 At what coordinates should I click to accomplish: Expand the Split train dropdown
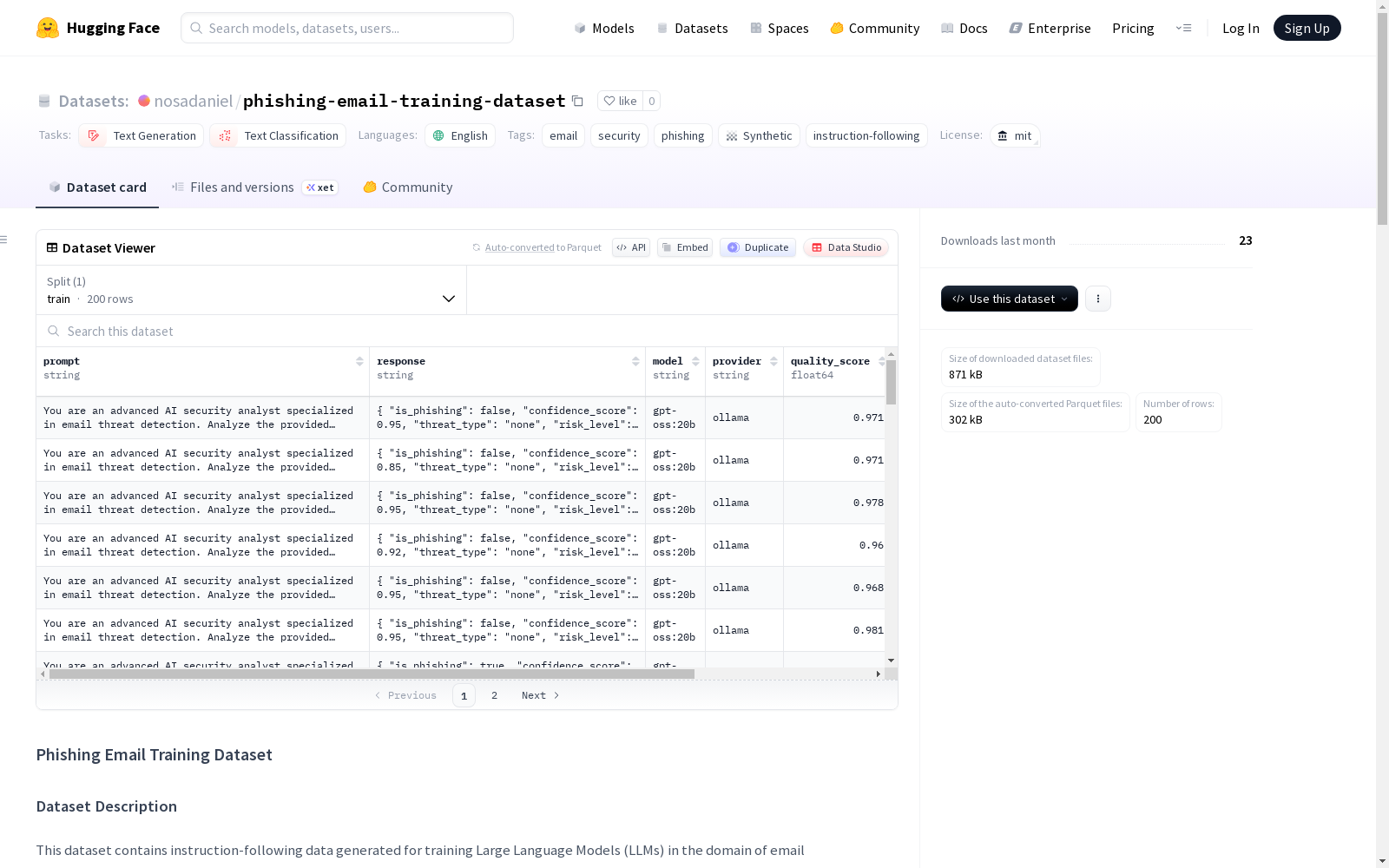pyautogui.click(x=252, y=290)
